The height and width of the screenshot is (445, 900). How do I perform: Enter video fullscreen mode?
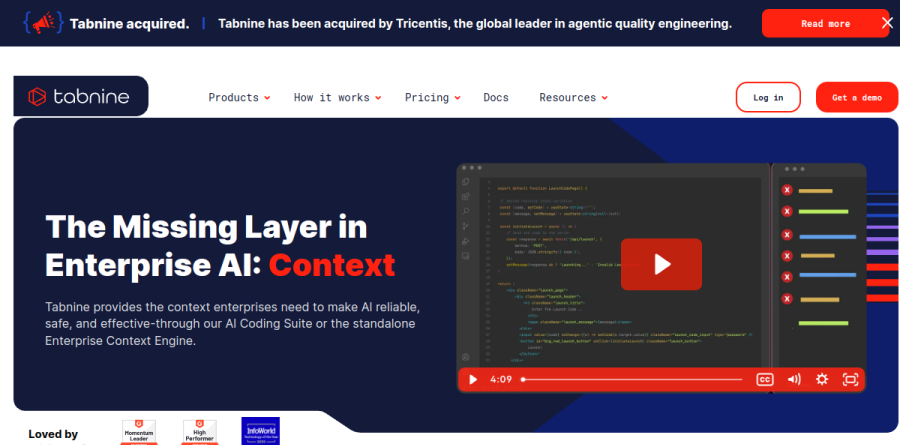click(850, 380)
